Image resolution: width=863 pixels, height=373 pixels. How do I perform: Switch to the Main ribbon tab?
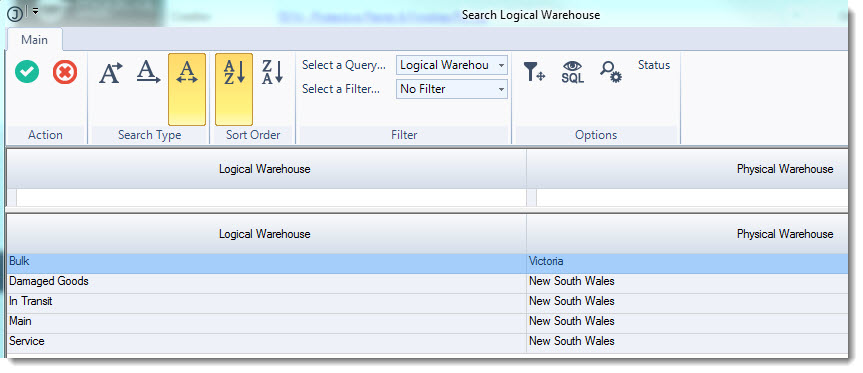[34, 40]
